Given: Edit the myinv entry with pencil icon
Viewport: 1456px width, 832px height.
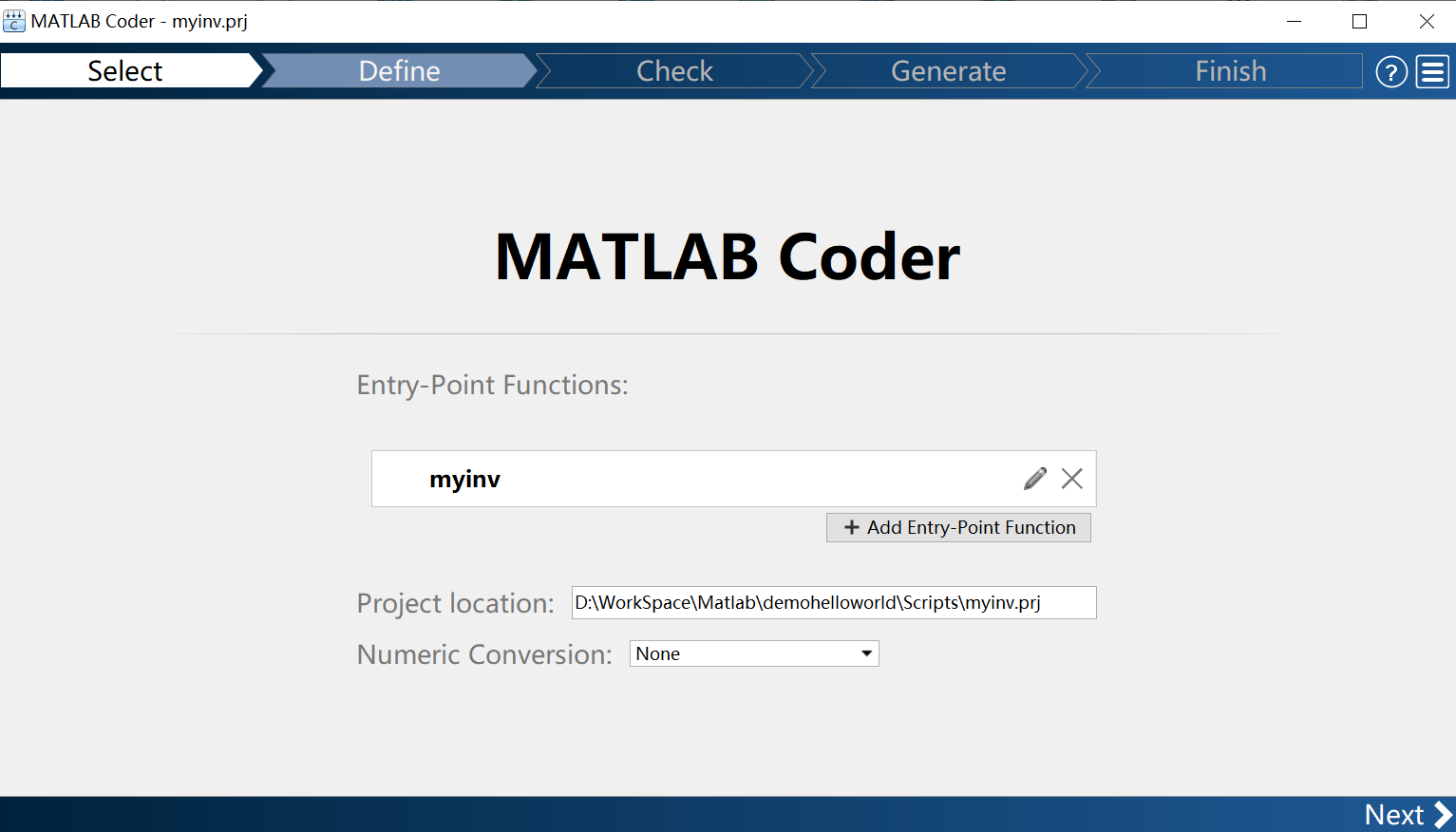Looking at the screenshot, I should click(1035, 479).
